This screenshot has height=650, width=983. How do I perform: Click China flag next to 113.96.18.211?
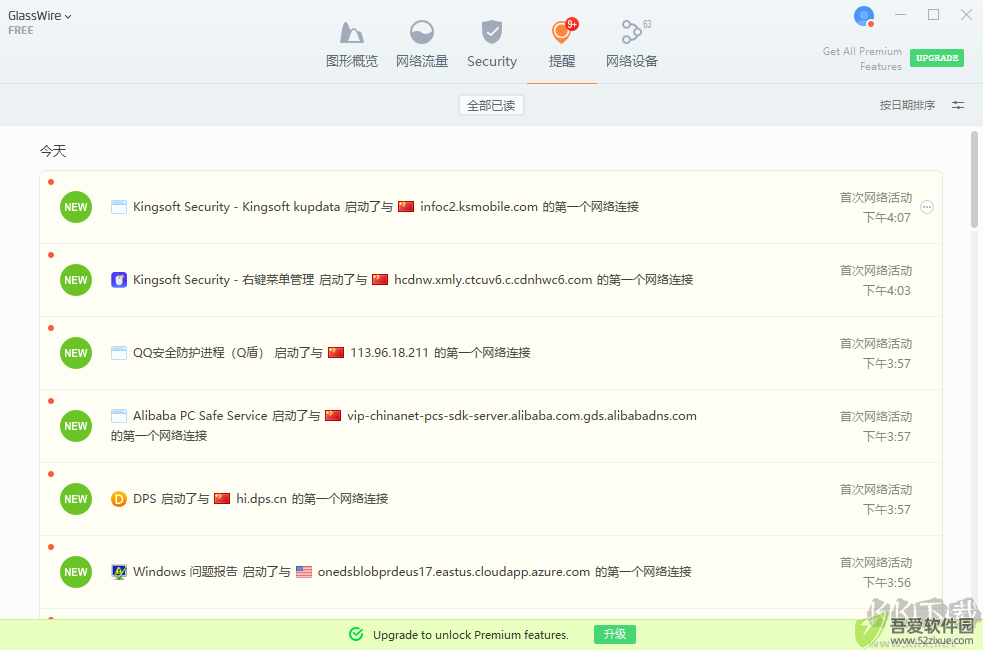click(336, 352)
